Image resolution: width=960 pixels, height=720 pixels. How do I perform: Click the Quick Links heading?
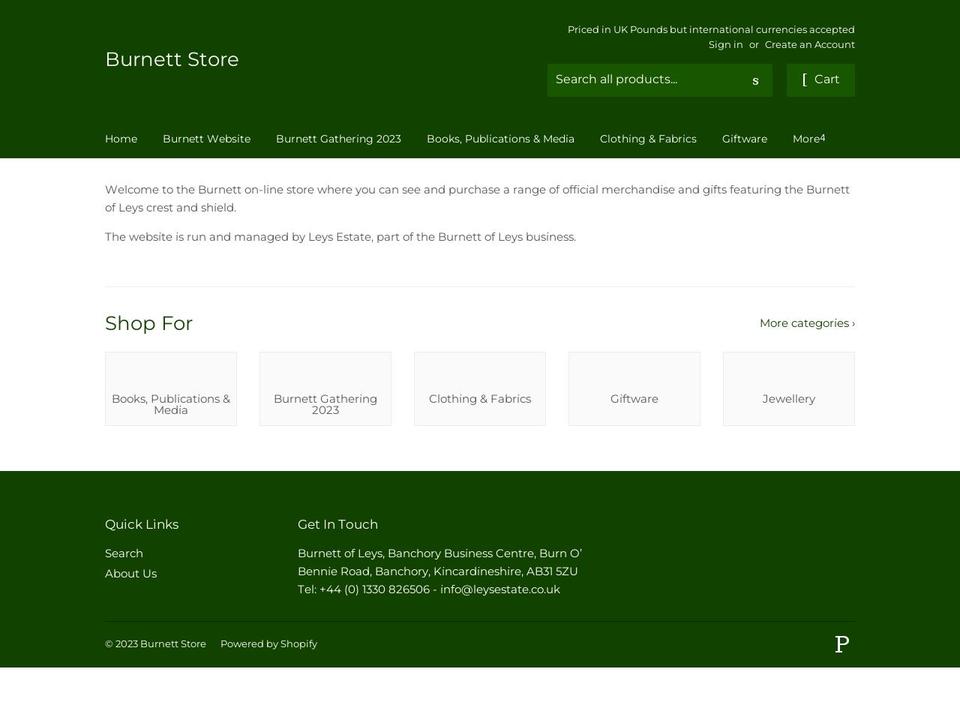(141, 525)
